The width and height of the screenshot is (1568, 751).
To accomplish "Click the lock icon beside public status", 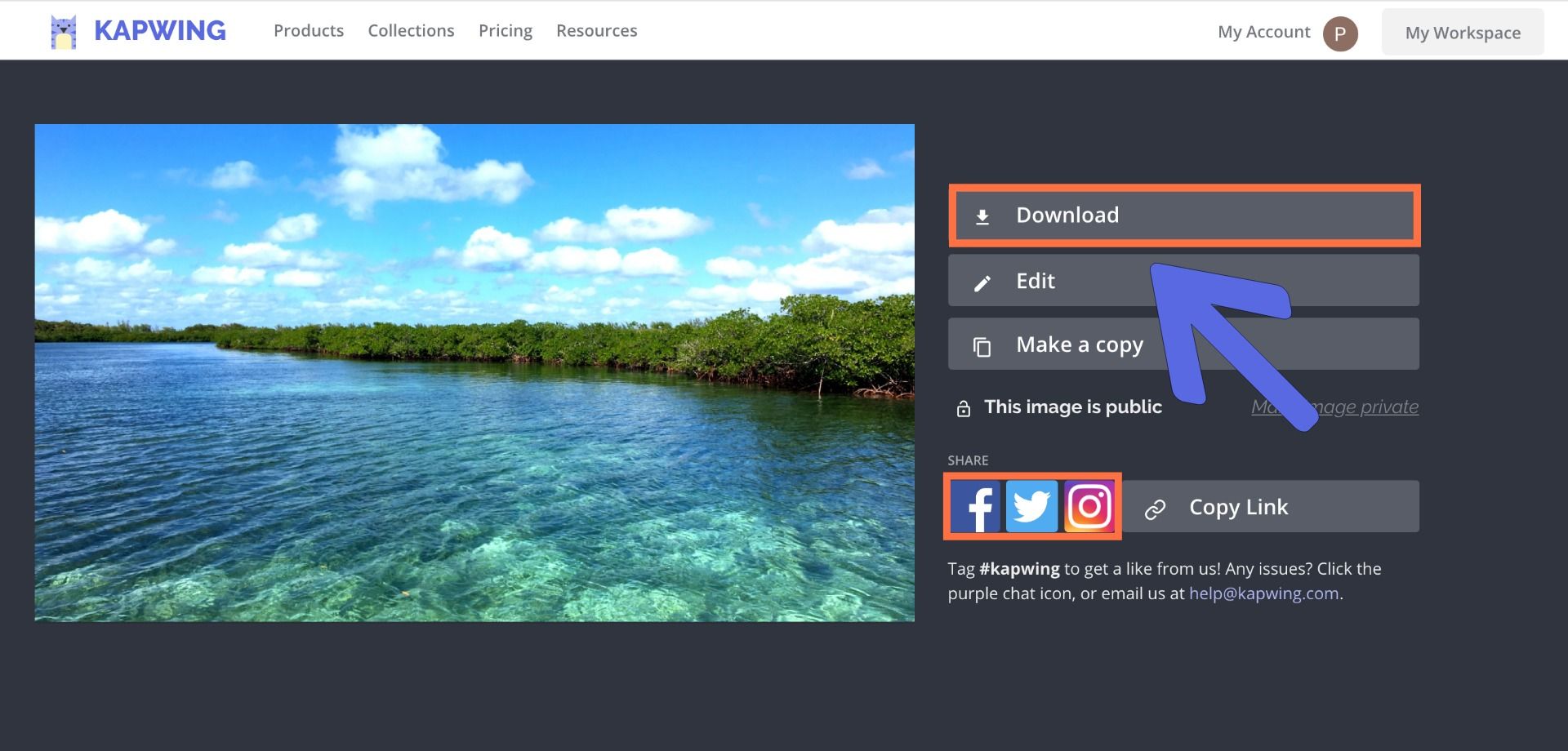I will [x=964, y=408].
